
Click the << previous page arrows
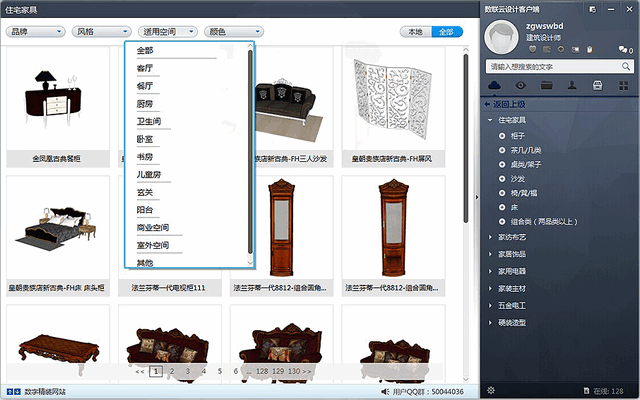(x=140, y=371)
